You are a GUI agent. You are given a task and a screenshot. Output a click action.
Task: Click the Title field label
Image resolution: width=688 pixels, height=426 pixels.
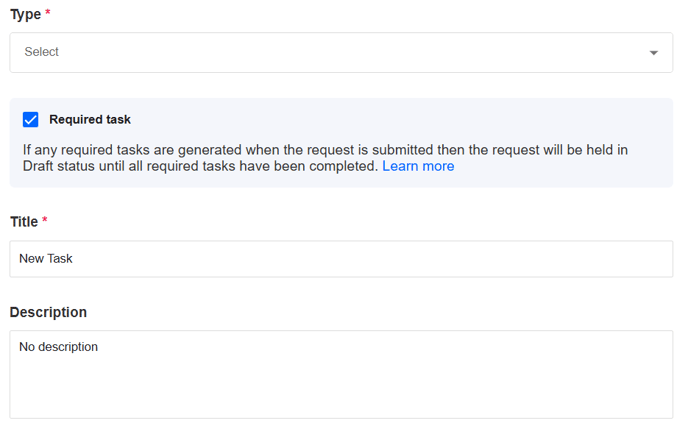[24, 221]
